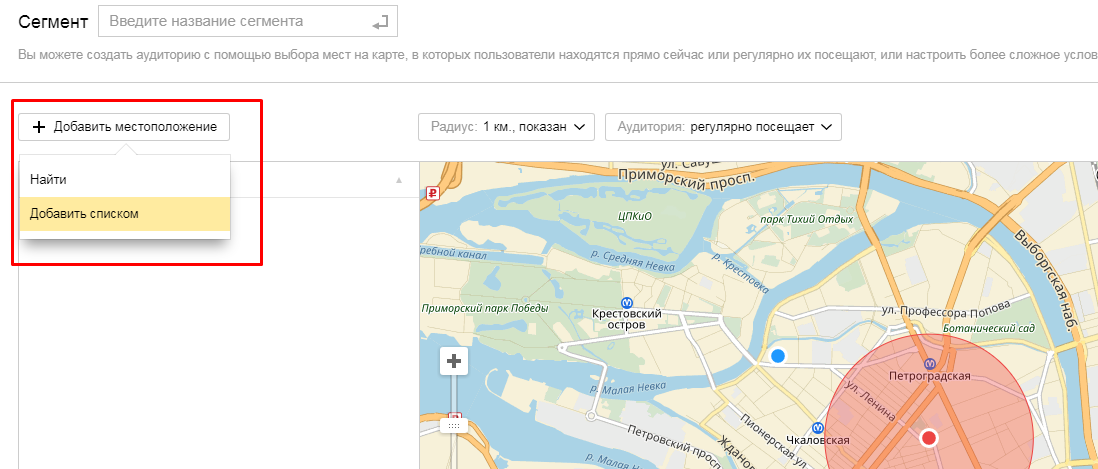Select the blue location dot on map
The height and width of the screenshot is (469, 1098).
(777, 355)
